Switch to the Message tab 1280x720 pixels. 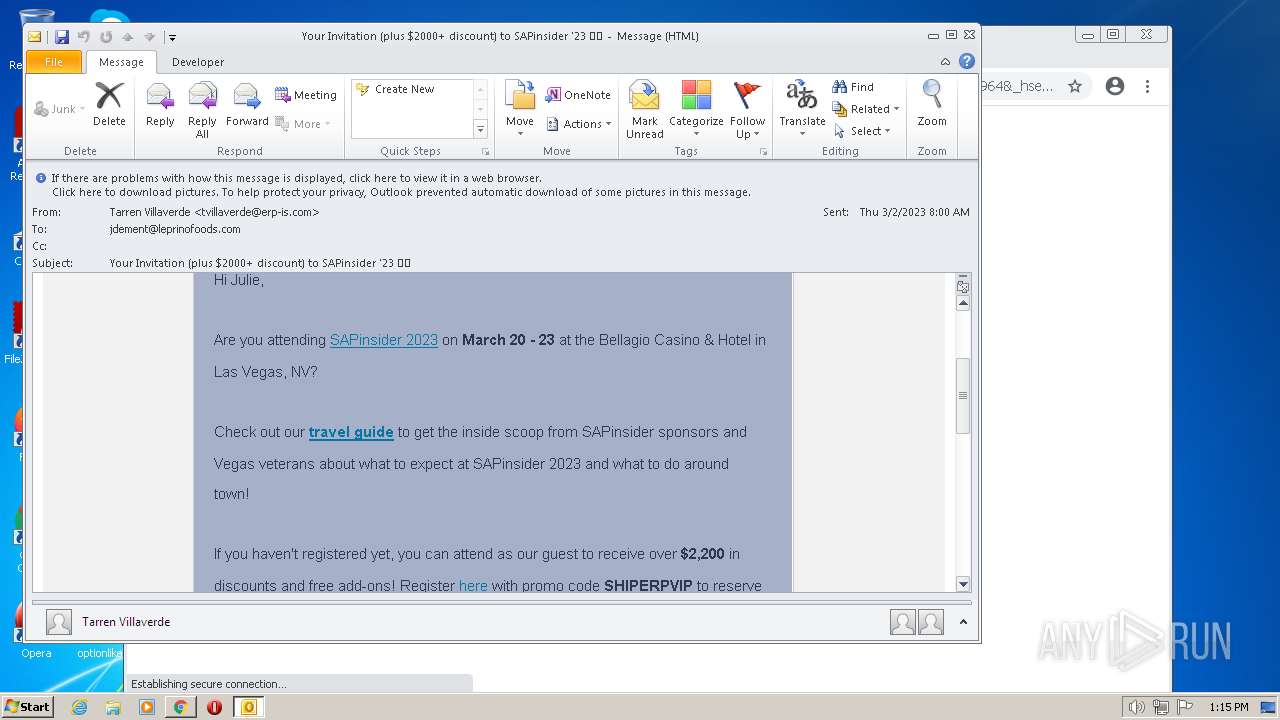pyautogui.click(x=121, y=62)
